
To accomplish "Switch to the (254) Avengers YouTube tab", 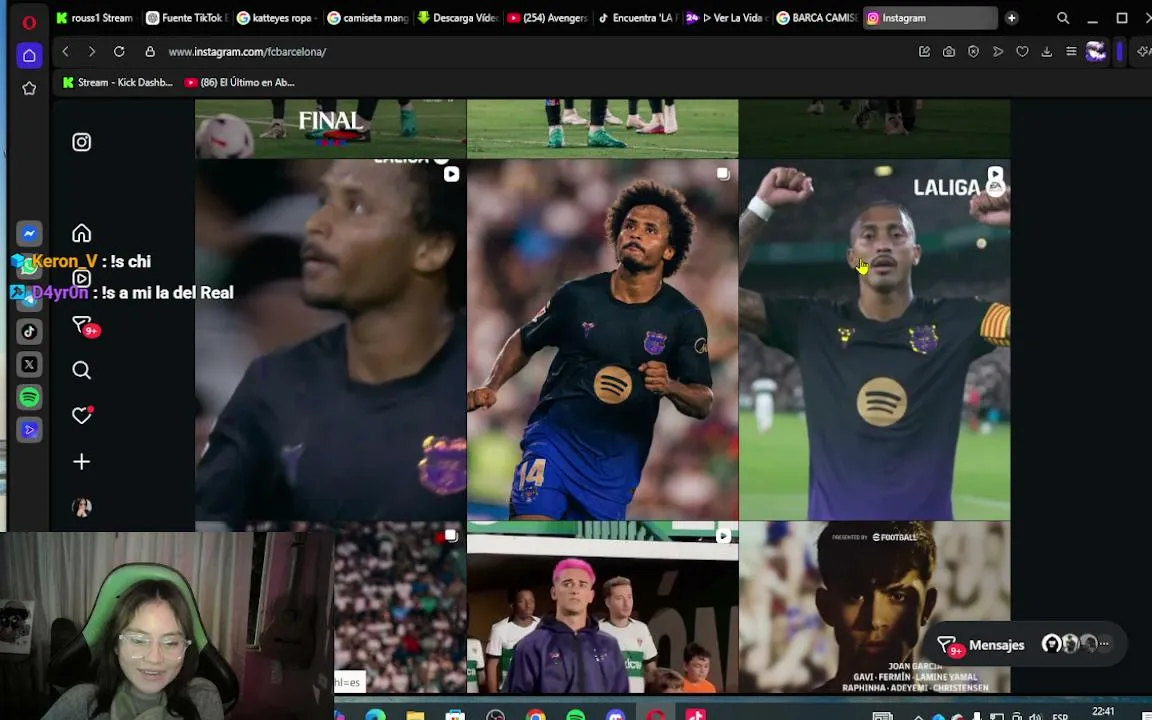I will point(547,18).
